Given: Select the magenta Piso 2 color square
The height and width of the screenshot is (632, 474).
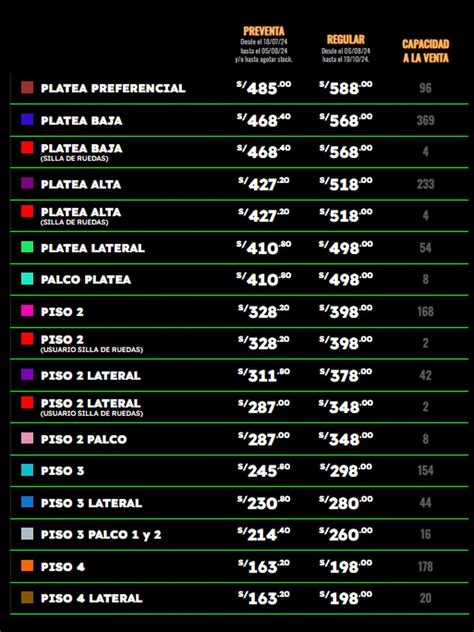Looking at the screenshot, I should (x=27, y=311).
